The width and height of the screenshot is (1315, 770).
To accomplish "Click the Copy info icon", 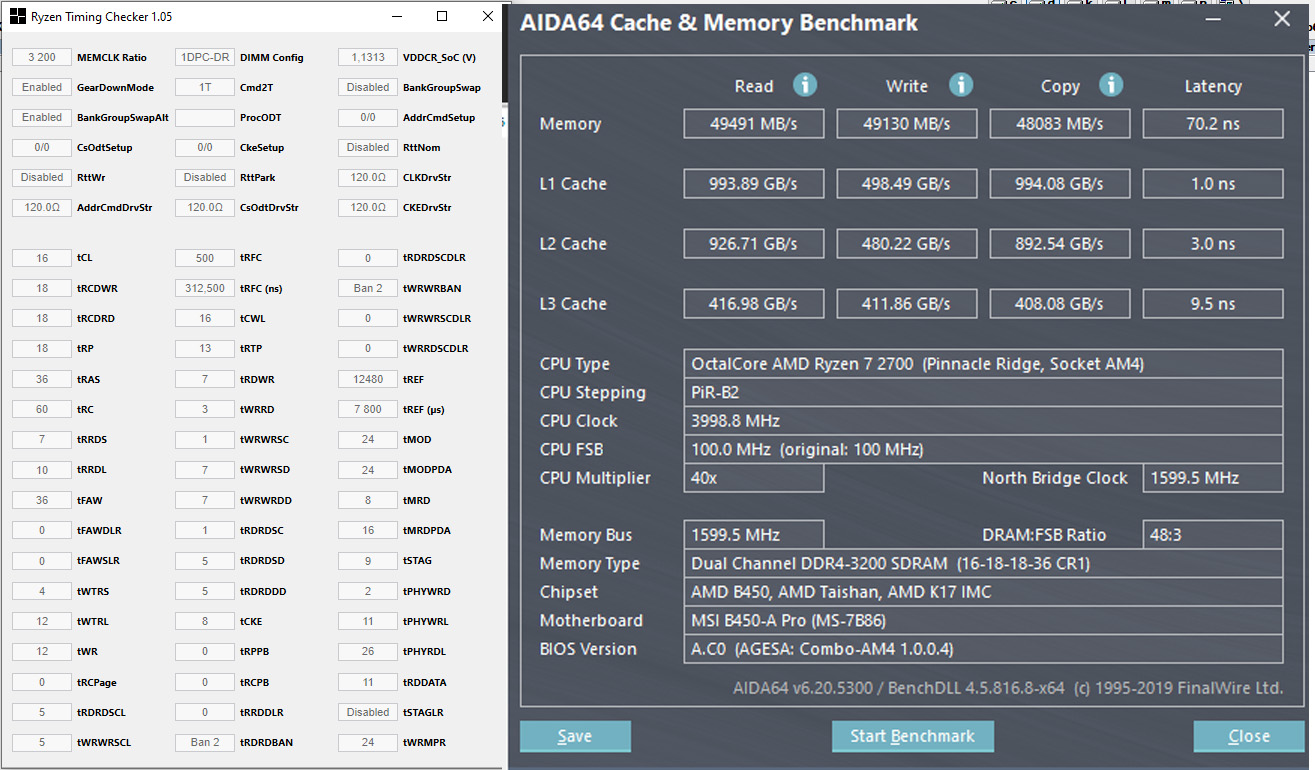I will pyautogui.click(x=1111, y=85).
